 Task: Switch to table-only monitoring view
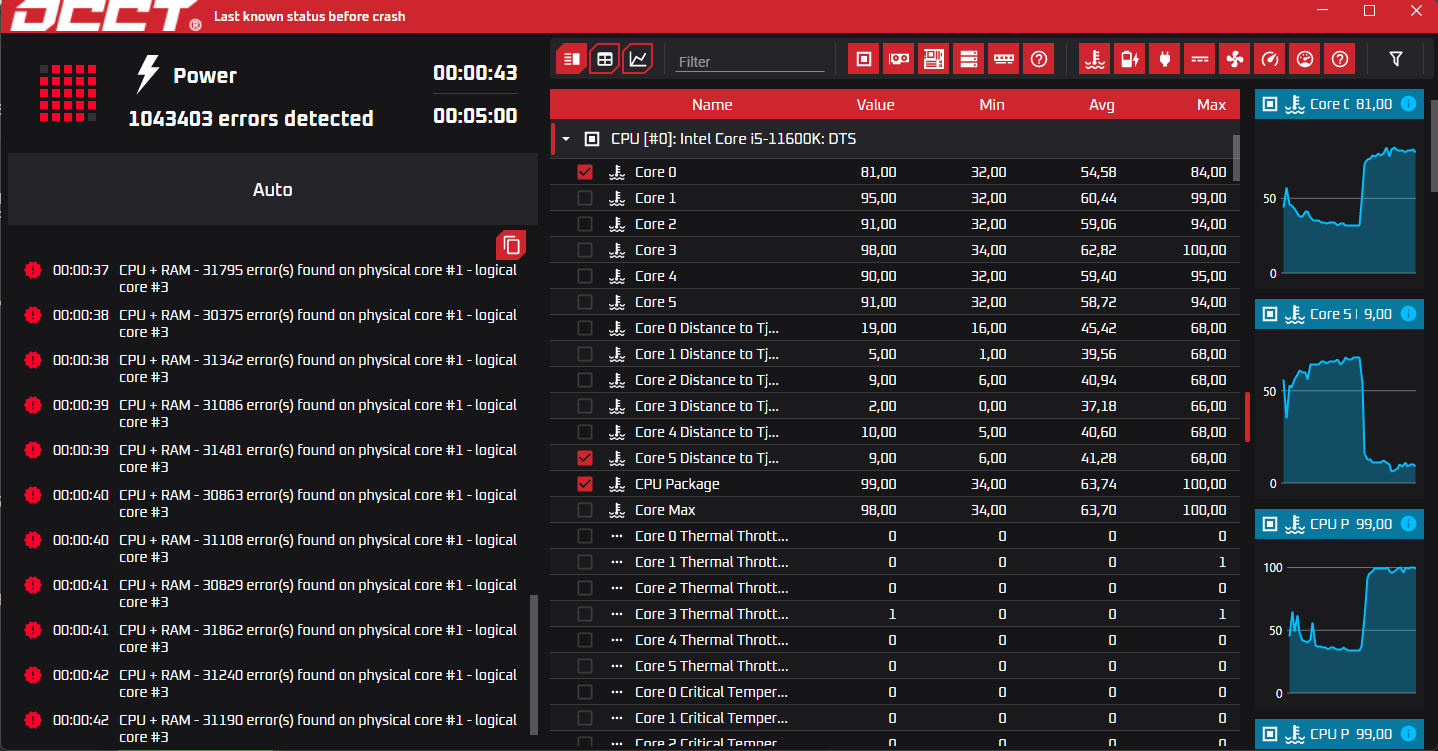(x=605, y=59)
